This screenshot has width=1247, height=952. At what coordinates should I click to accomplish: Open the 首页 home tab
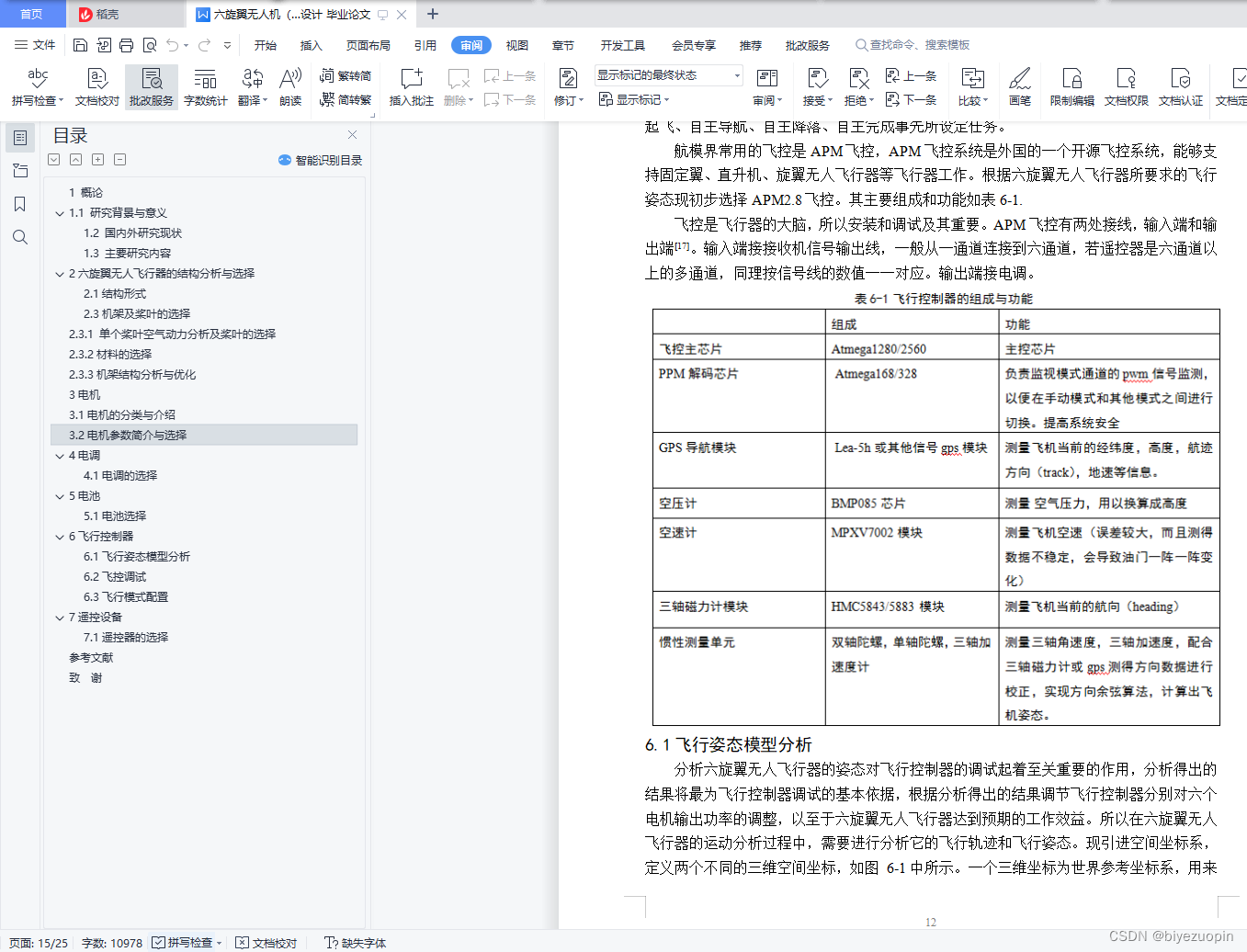click(x=32, y=14)
